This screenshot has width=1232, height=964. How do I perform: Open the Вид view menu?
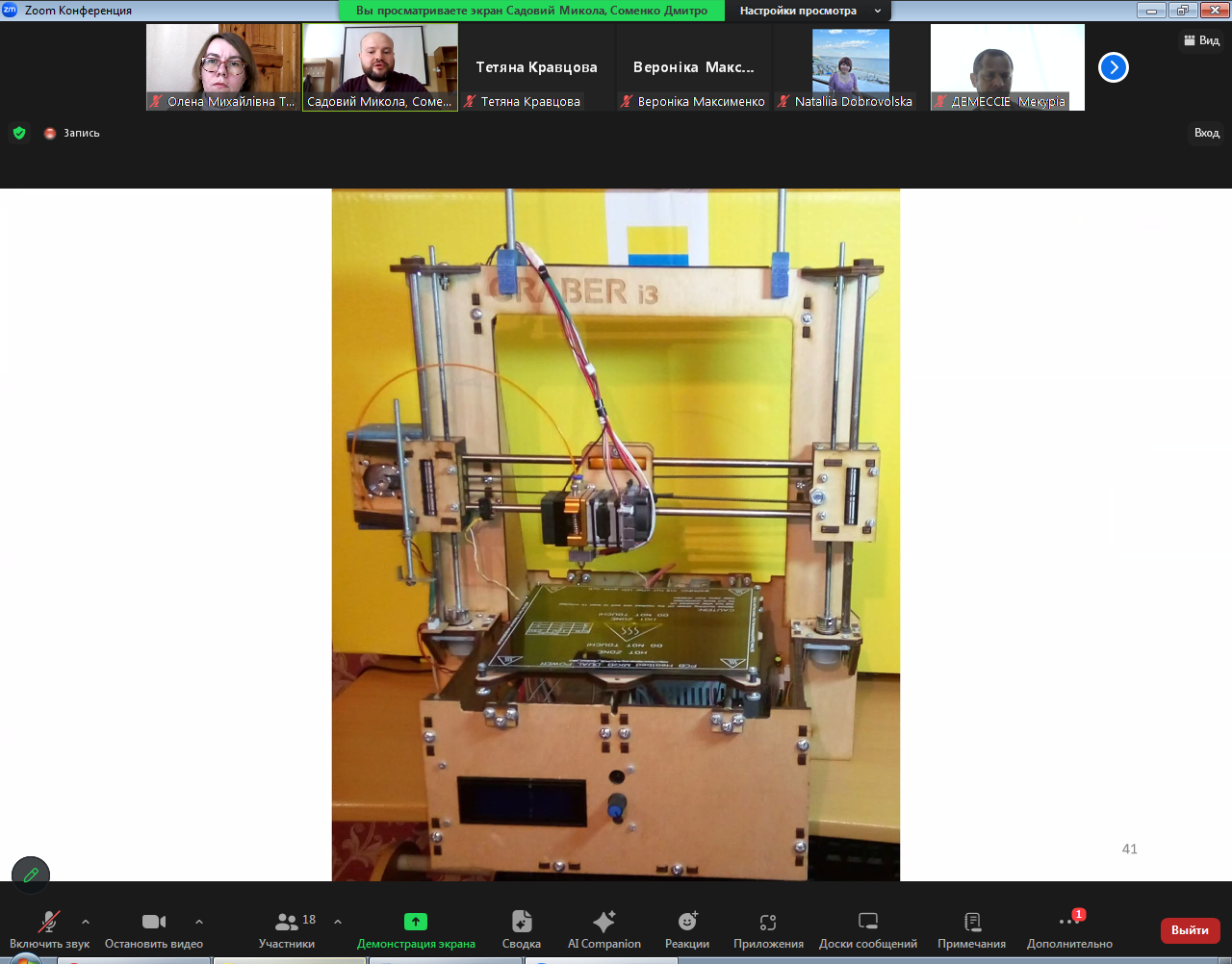(1202, 40)
